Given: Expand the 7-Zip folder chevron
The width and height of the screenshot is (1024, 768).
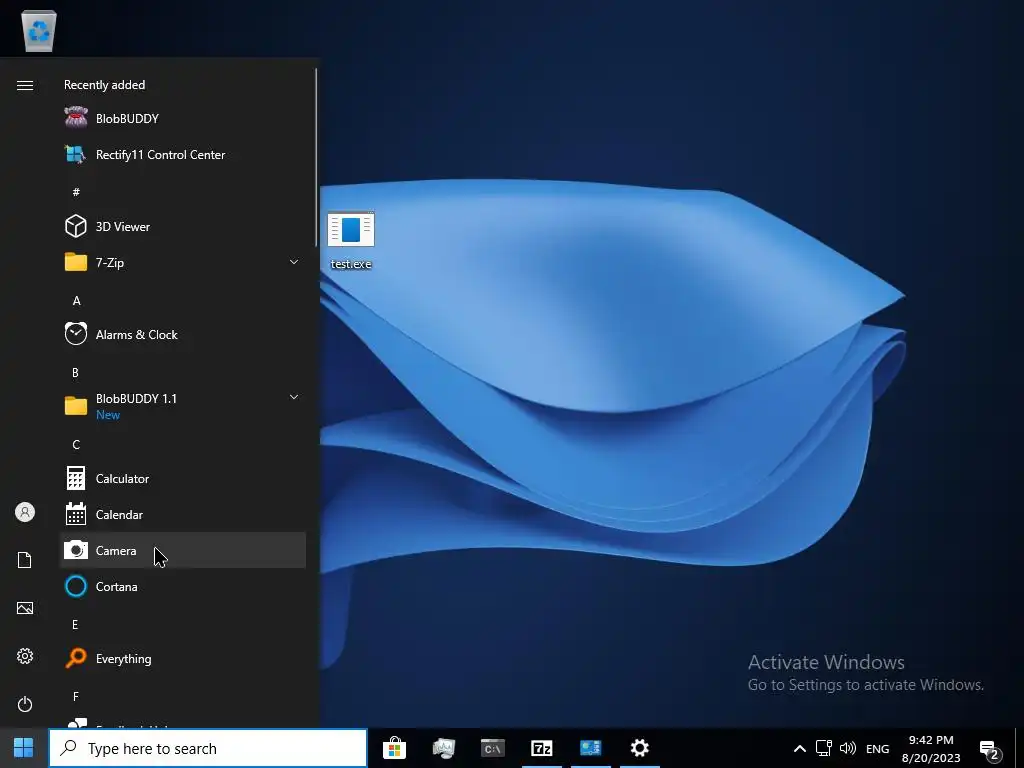Looking at the screenshot, I should 294,262.
